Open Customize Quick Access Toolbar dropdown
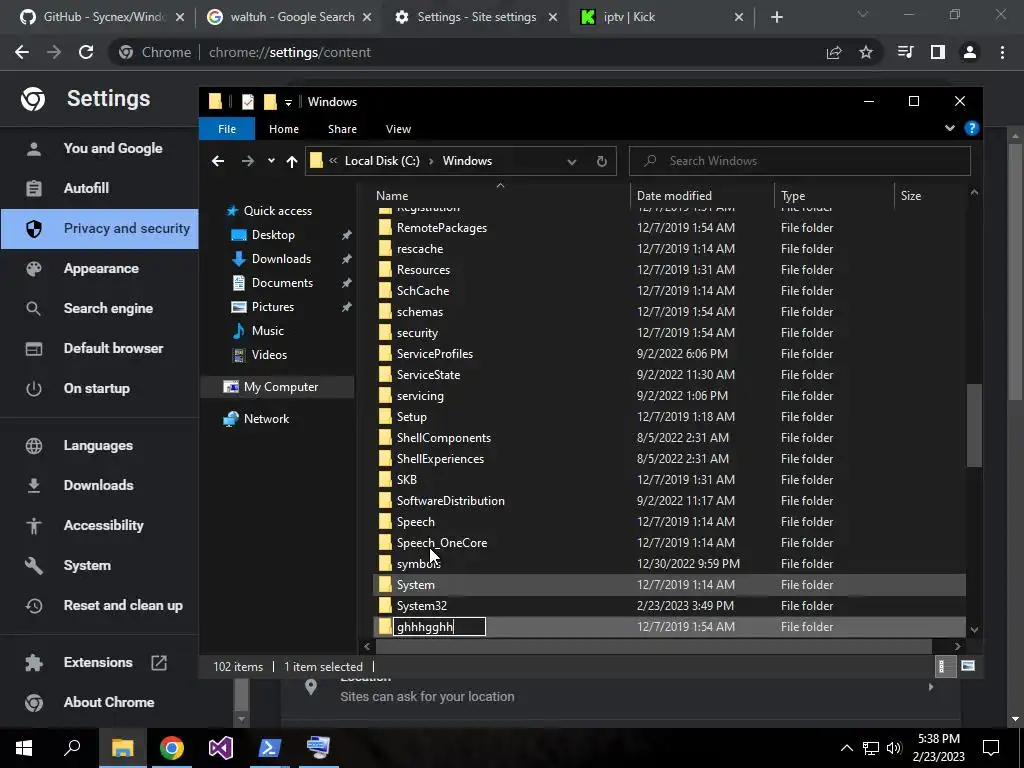 coord(288,102)
